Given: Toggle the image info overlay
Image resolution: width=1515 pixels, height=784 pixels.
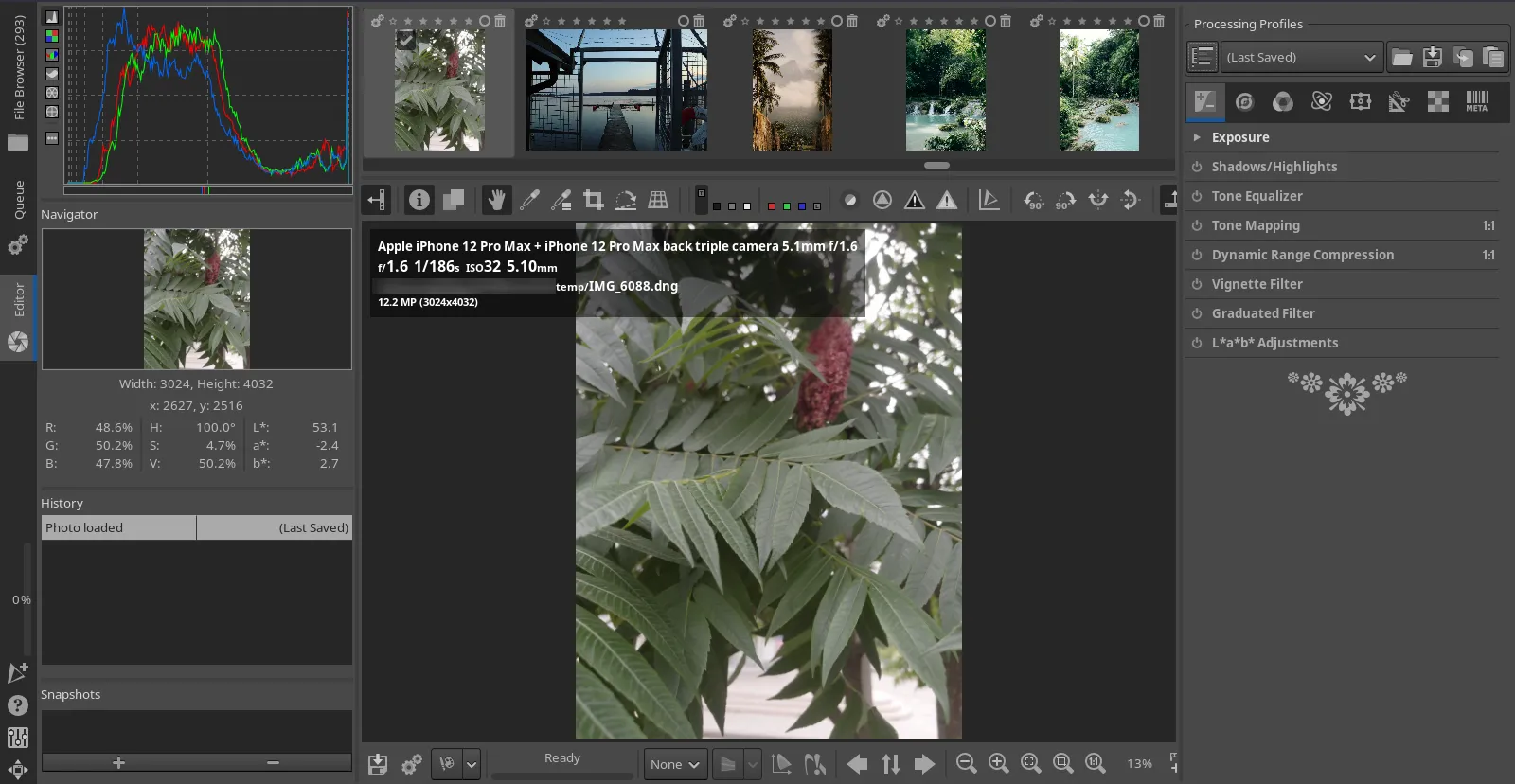Looking at the screenshot, I should 419,200.
